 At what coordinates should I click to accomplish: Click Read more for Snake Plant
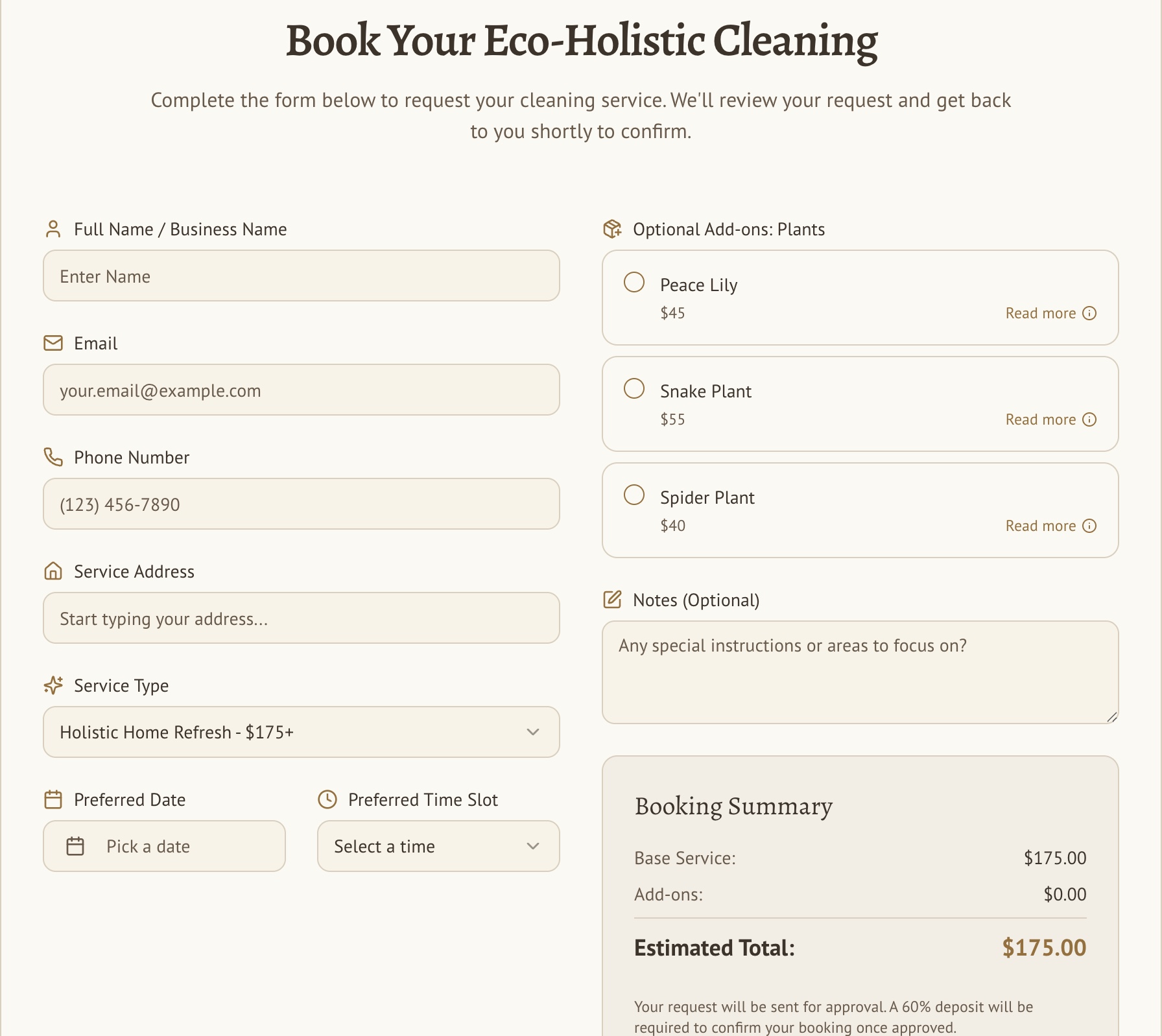1041,419
